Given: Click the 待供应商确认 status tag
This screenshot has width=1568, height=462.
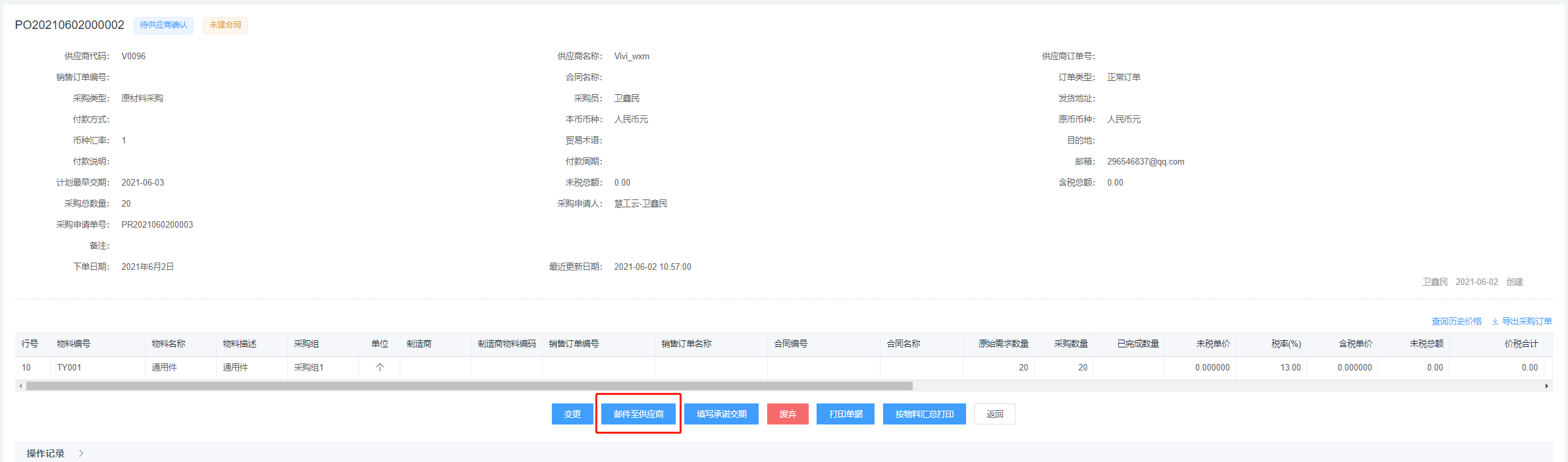Looking at the screenshot, I should (163, 25).
